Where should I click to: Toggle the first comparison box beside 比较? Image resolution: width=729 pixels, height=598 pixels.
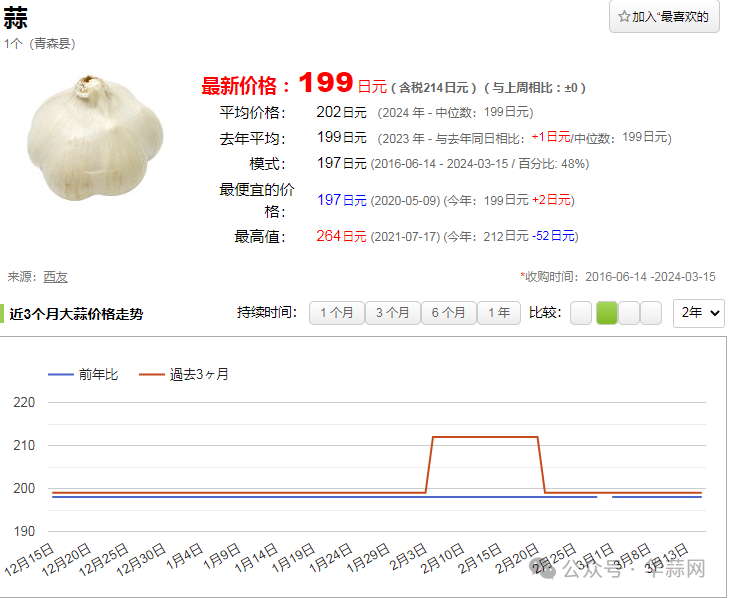[x=581, y=313]
